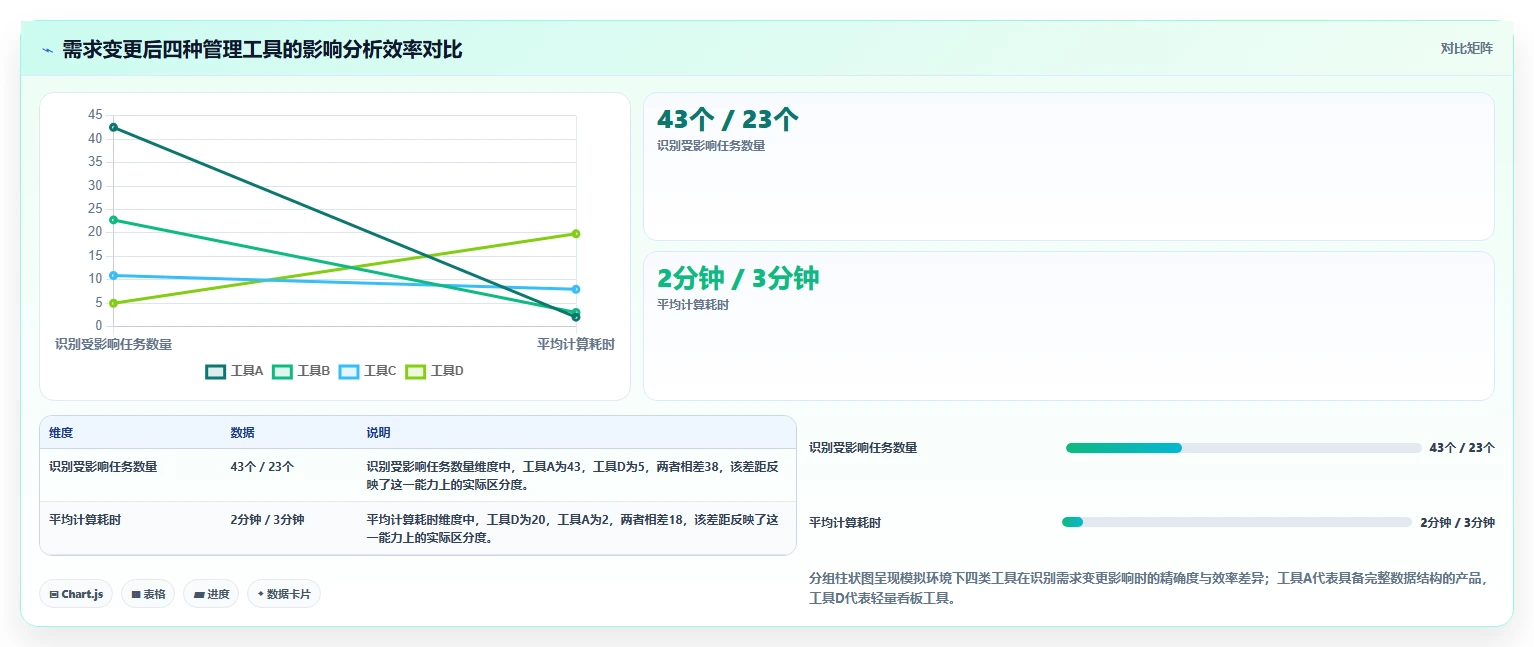Click the 43个 / 23个 value beside progress bar

[1462, 448]
